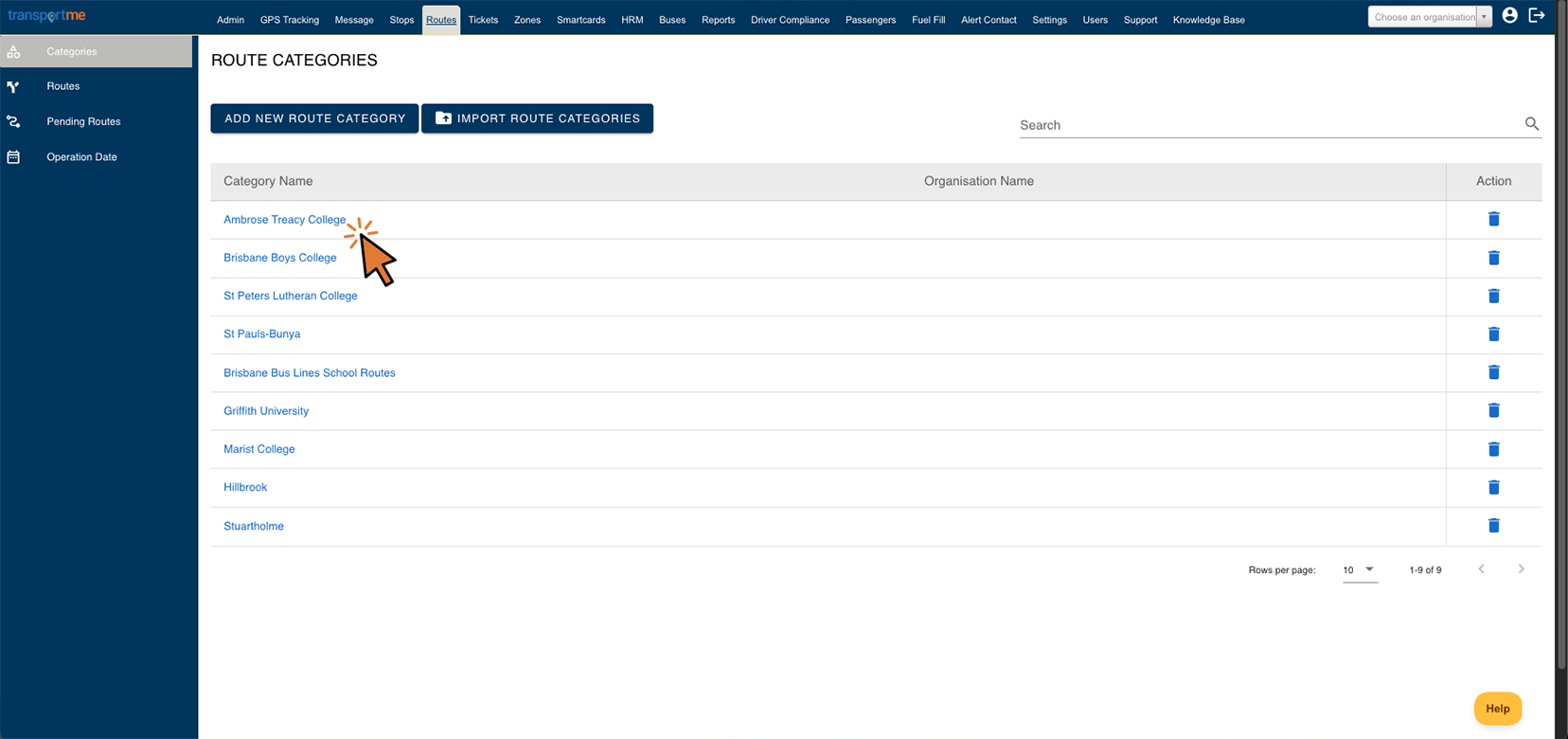1568x739 pixels.
Task: Delete the St Peters Lutheran College category
Action: (x=1493, y=296)
